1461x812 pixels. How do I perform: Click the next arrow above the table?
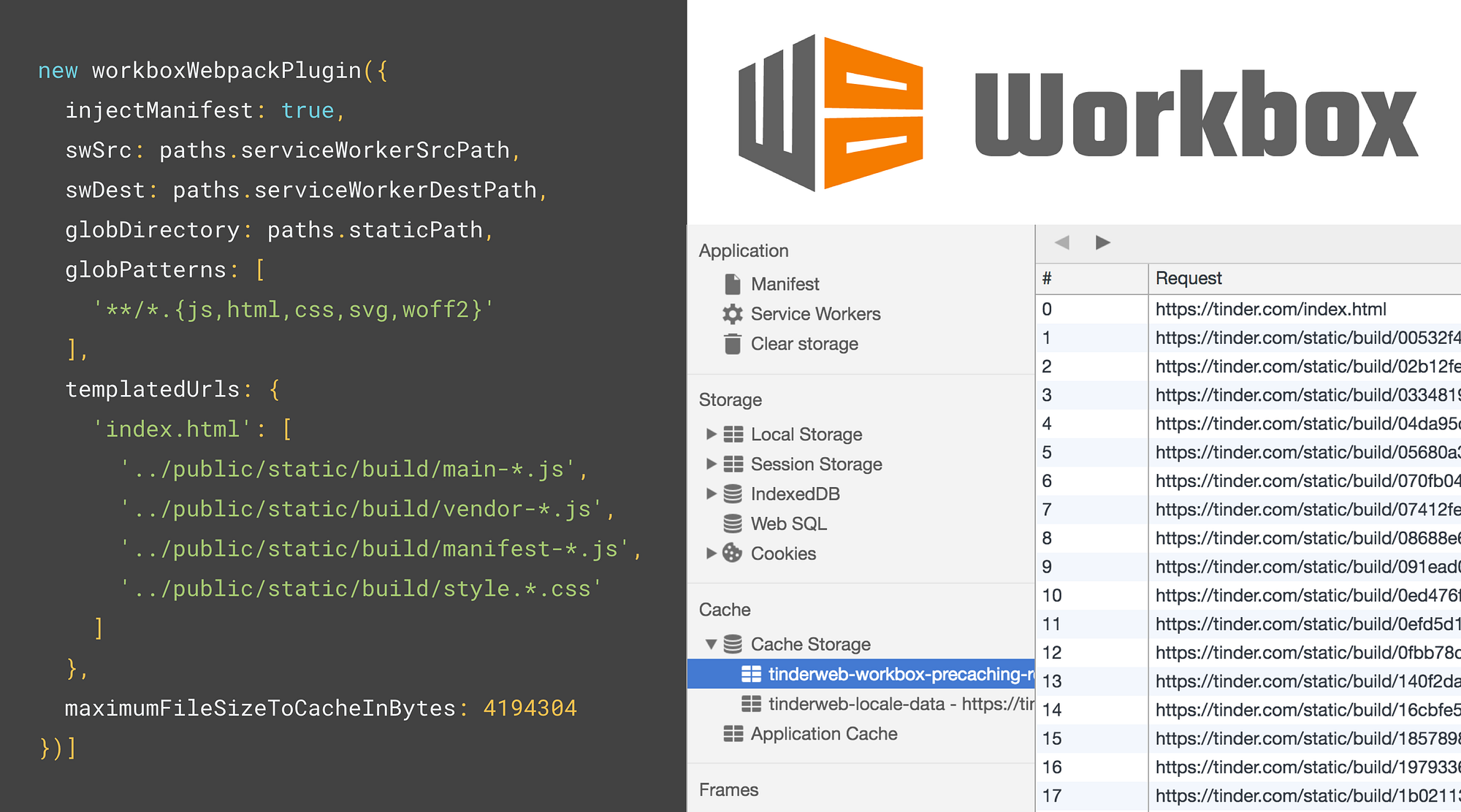pyautogui.click(x=1103, y=242)
